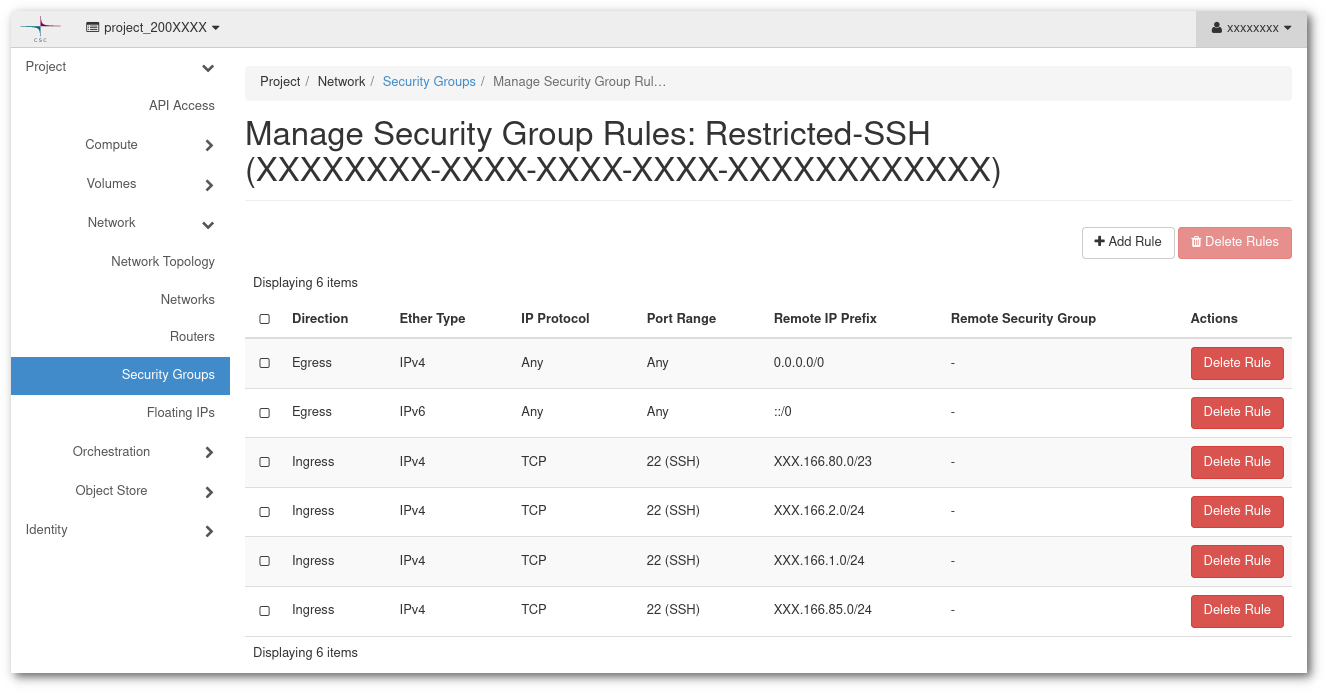Viewport: 1326px width, 692px height.
Task: Check the select-all checkbox in table header
Action: click(264, 318)
